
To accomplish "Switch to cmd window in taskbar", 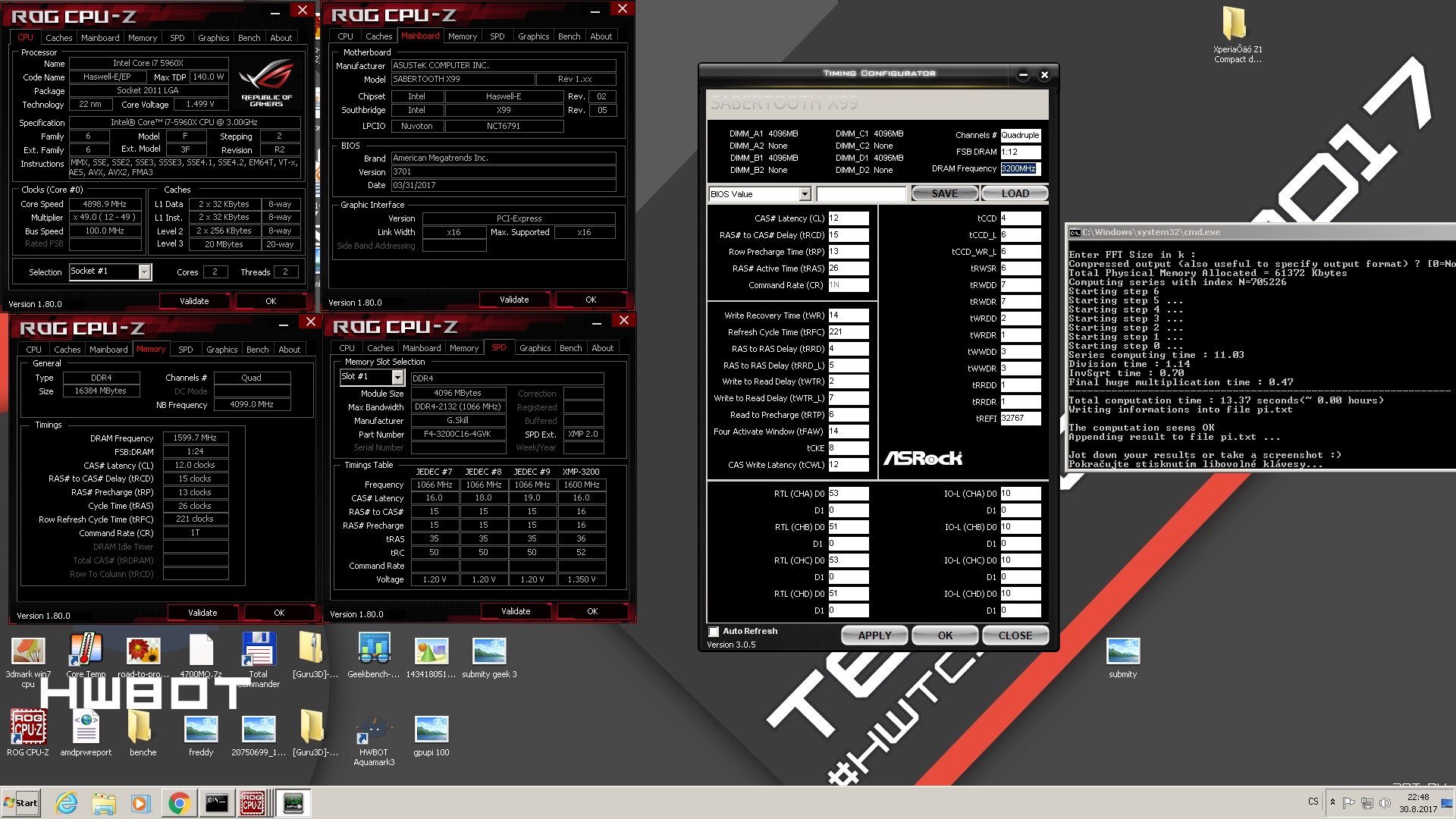I will pos(216,803).
